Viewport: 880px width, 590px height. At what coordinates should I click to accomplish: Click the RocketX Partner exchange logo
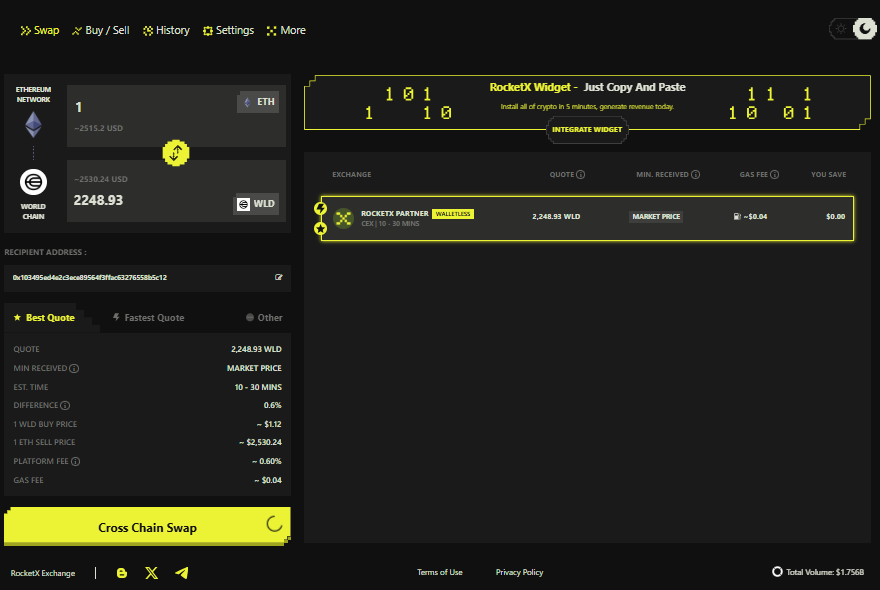pyautogui.click(x=343, y=218)
